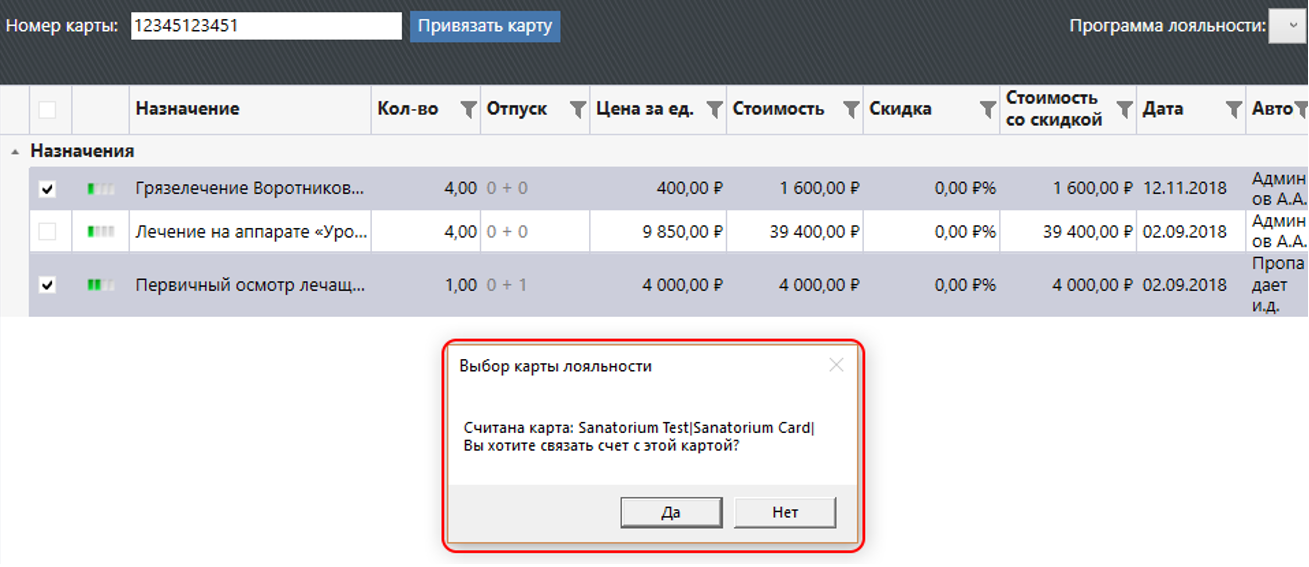Open filter for Цена за ед. column
Screen dimensions: 1309x567
coord(714,110)
